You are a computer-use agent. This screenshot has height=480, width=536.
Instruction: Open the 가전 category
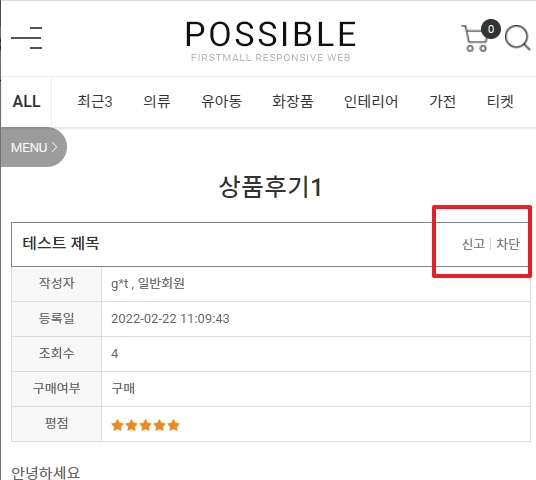(x=442, y=102)
